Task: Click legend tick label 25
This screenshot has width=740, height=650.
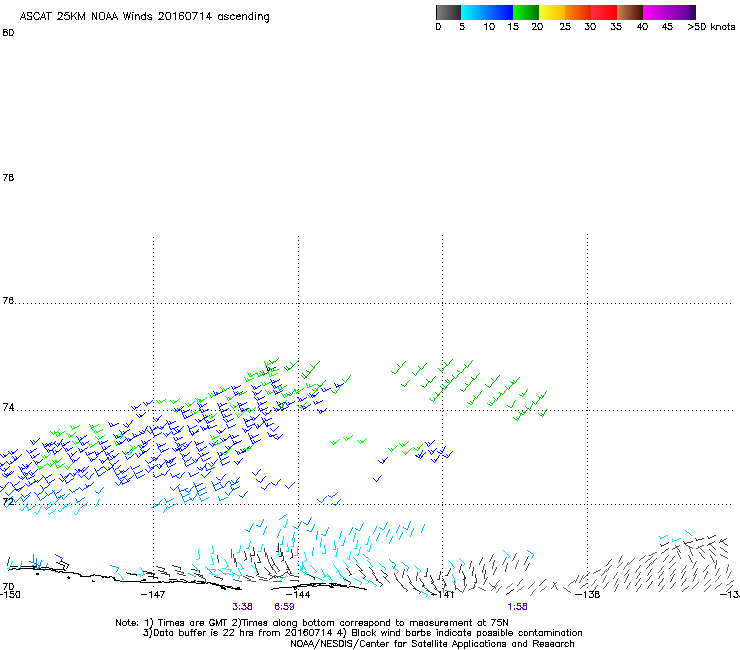Action: coord(565,27)
